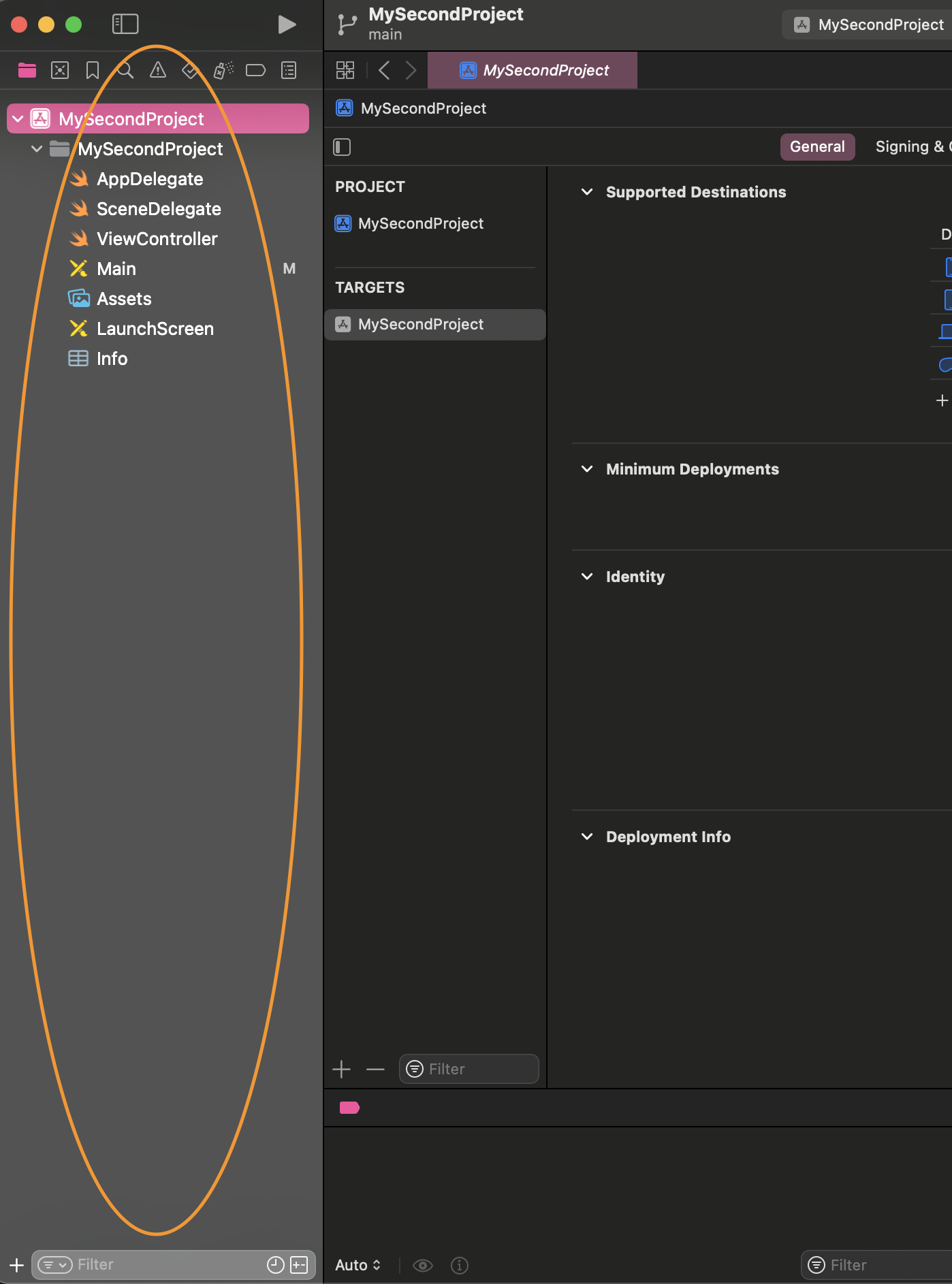Open the Info plist file
The image size is (952, 1284).
112,359
